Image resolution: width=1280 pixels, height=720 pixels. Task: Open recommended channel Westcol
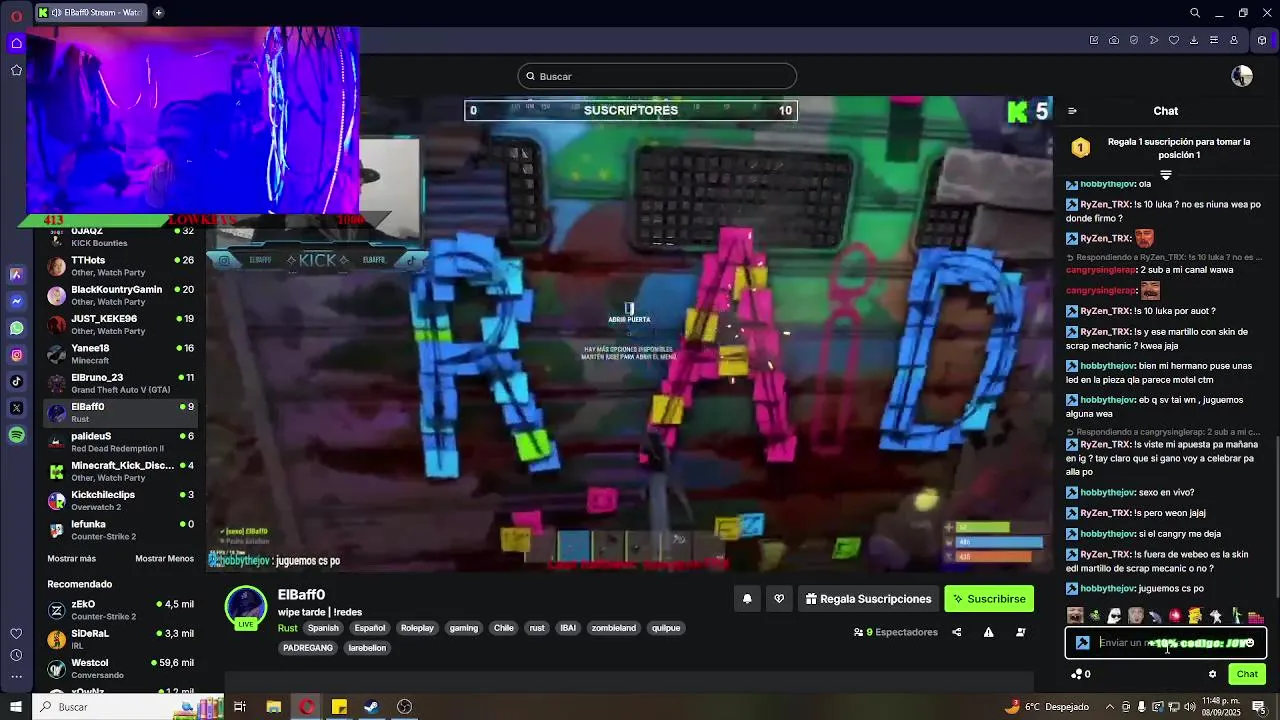(120, 668)
